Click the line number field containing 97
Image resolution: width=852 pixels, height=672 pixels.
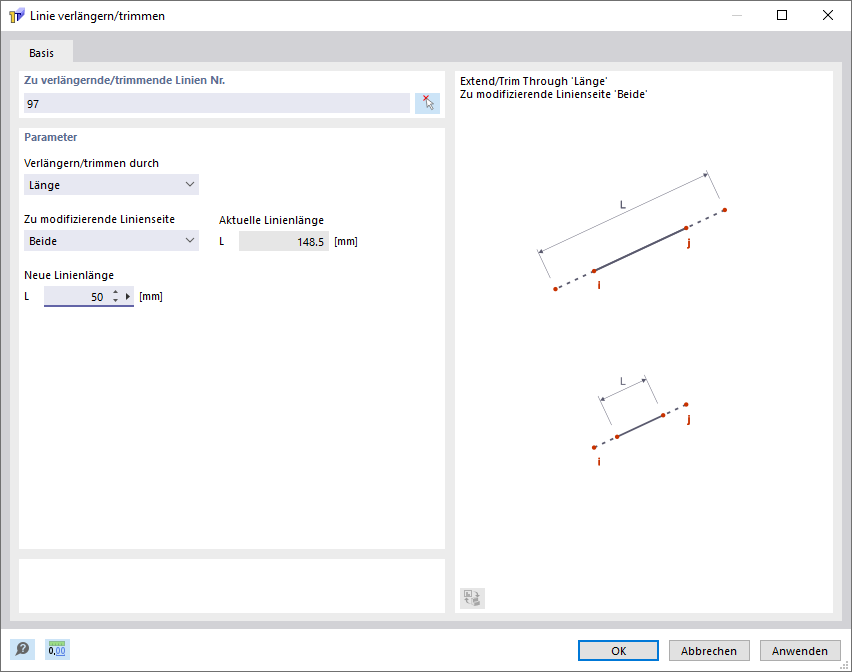click(217, 103)
